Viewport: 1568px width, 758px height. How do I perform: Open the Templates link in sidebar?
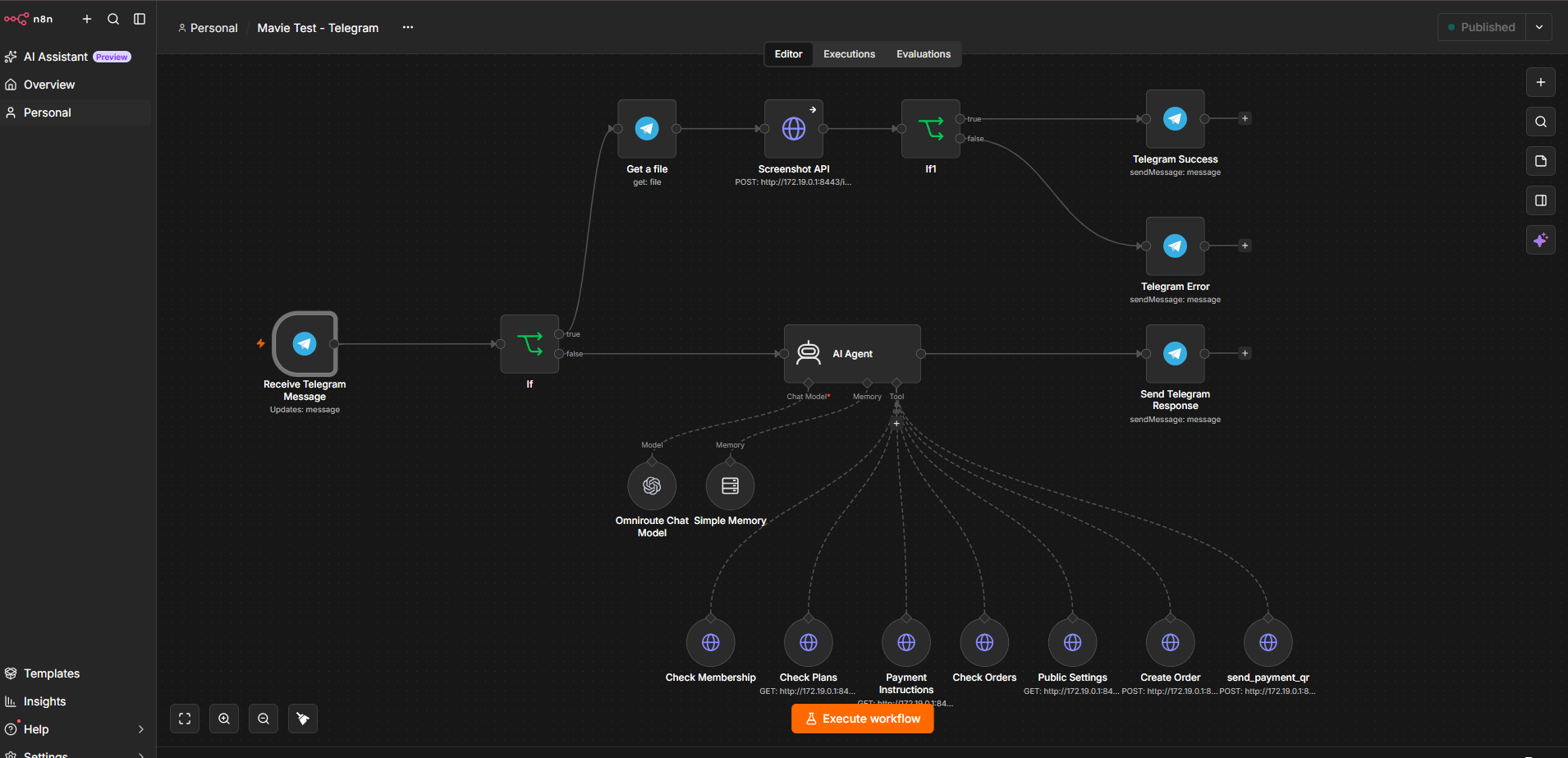[x=51, y=673]
